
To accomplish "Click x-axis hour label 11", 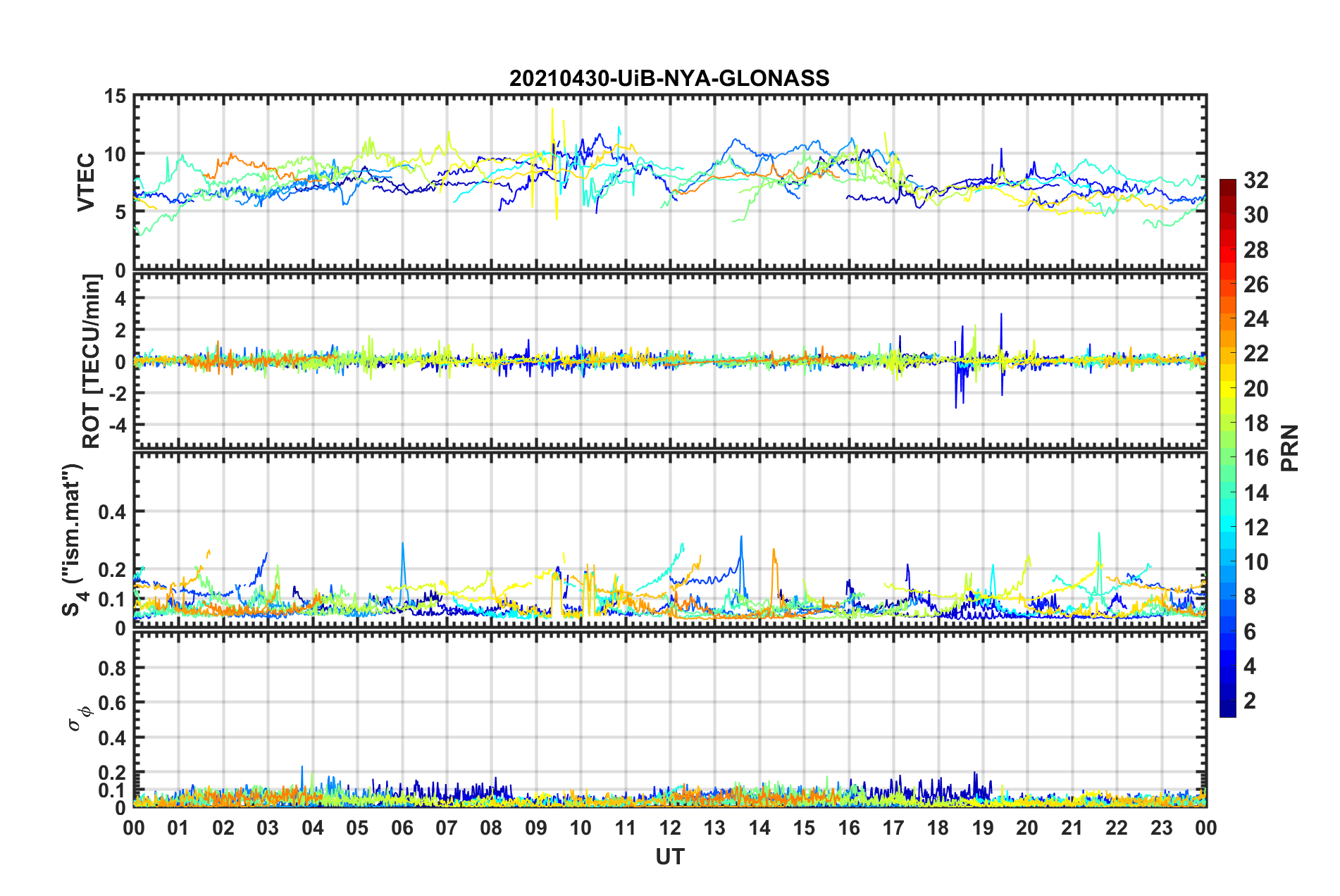I will point(626,828).
